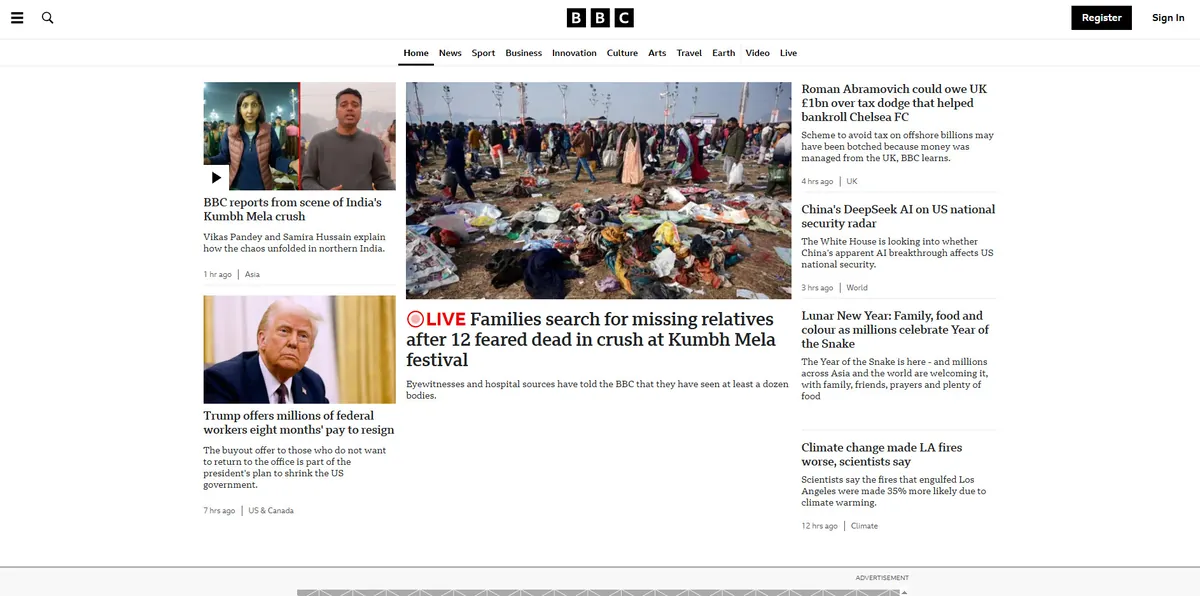Click the '12 hrs ago' timestamp
Screen dimensions: 1200x596
click(x=819, y=525)
